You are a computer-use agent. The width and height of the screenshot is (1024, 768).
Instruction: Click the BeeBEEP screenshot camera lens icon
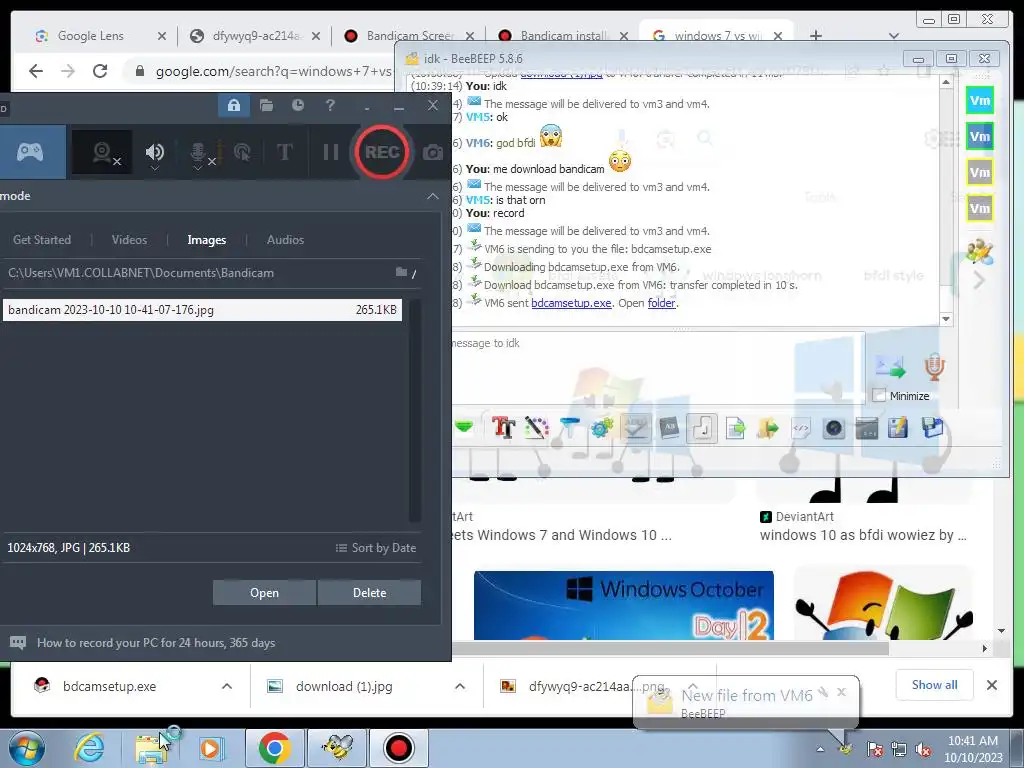point(834,428)
